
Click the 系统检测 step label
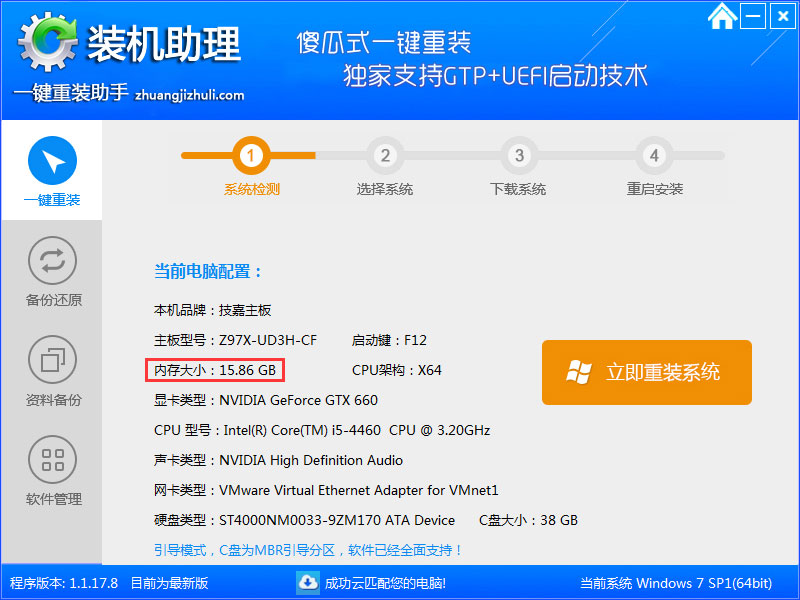252,189
